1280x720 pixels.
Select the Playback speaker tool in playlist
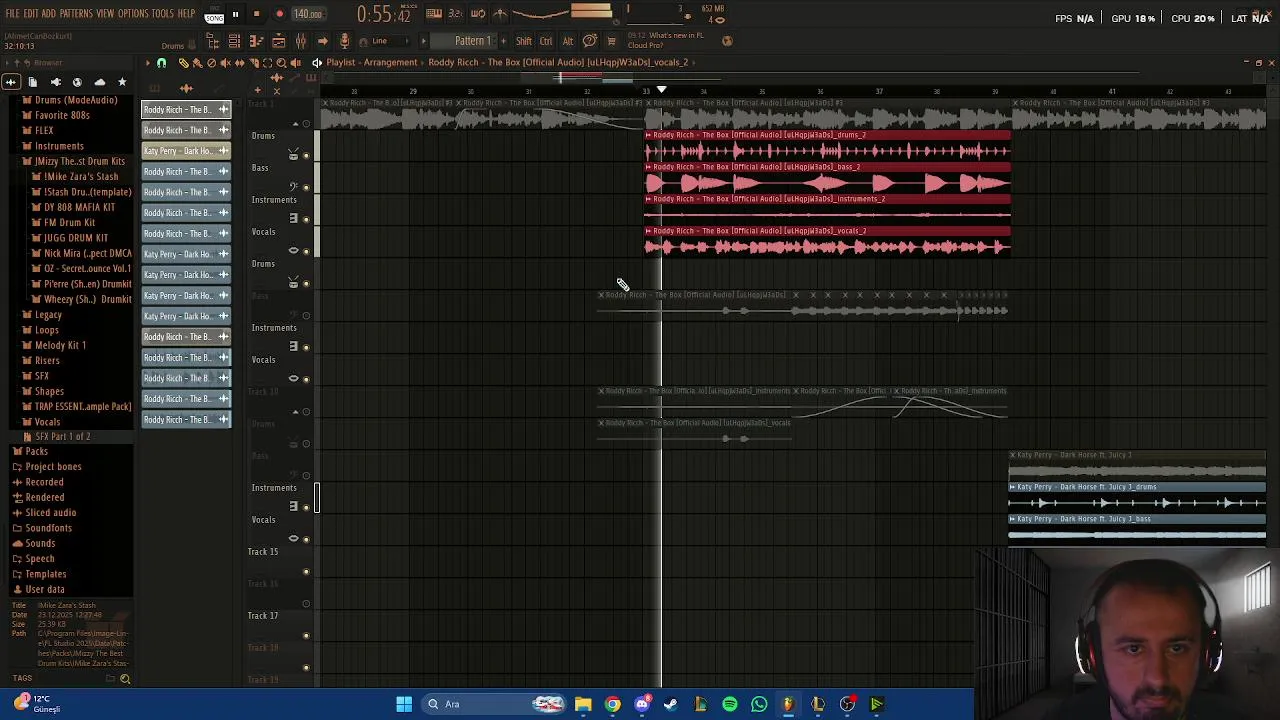[295, 63]
